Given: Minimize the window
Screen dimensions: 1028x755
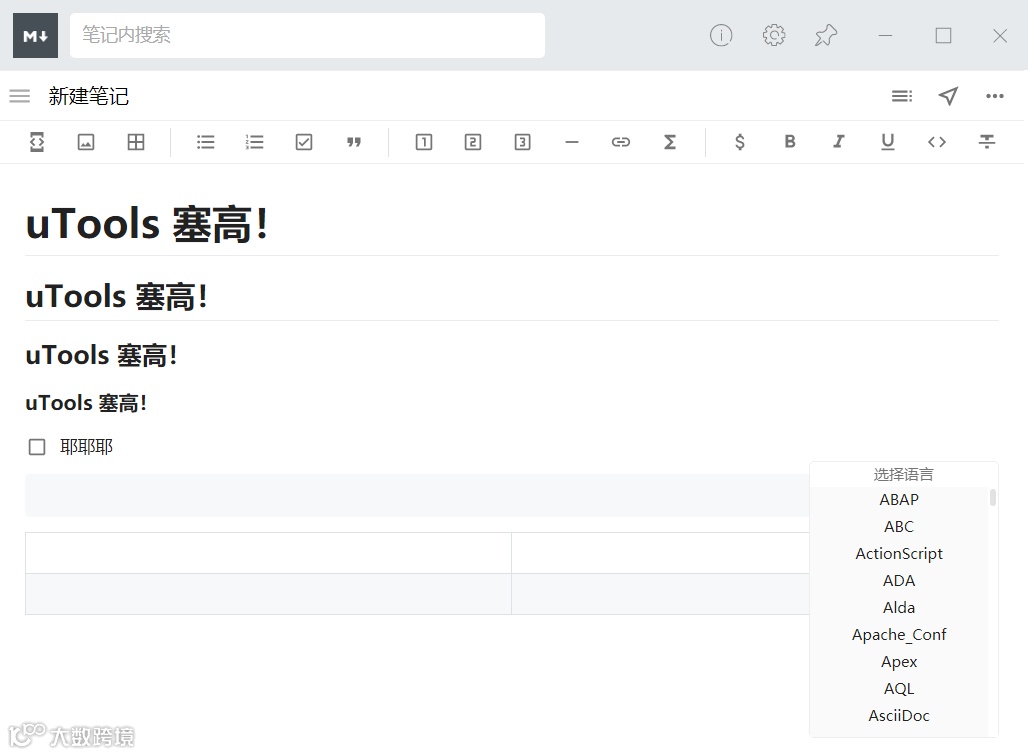Looking at the screenshot, I should click(x=885, y=35).
